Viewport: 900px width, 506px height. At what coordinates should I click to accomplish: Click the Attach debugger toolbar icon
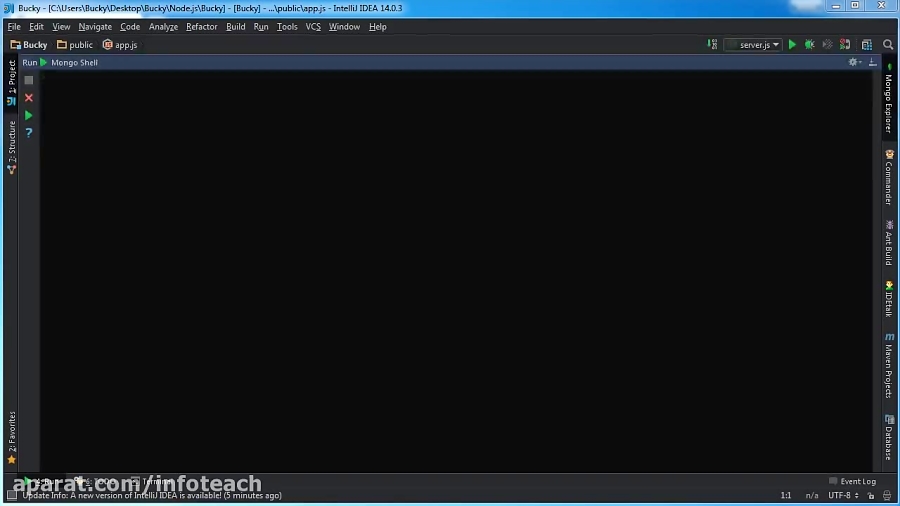845,45
